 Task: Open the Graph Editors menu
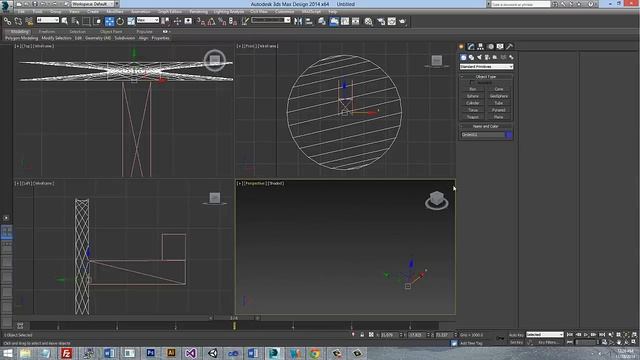[170, 11]
